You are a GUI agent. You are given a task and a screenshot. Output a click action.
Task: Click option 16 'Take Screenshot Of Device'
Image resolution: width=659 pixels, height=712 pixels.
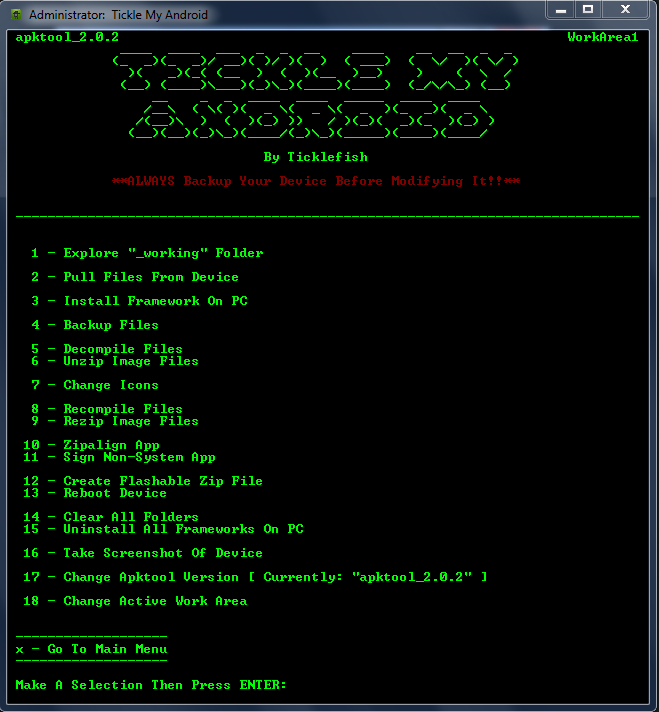pos(143,553)
